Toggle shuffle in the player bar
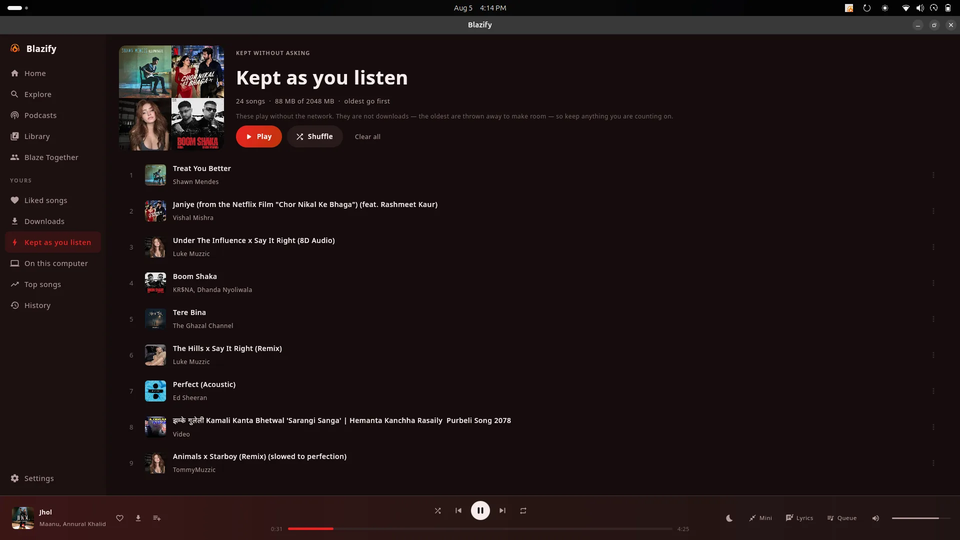This screenshot has height=540, width=960. pyautogui.click(x=438, y=511)
